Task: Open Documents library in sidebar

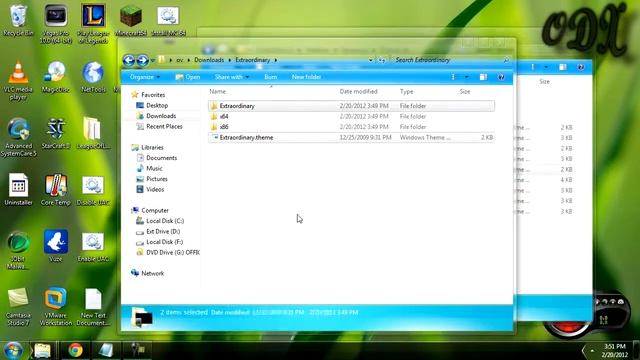Action: click(157, 158)
